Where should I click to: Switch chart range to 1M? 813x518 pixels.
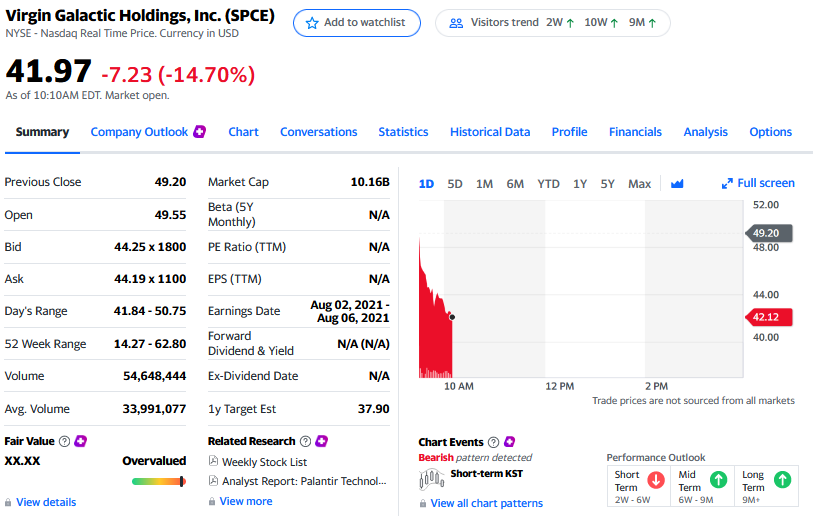tap(484, 184)
